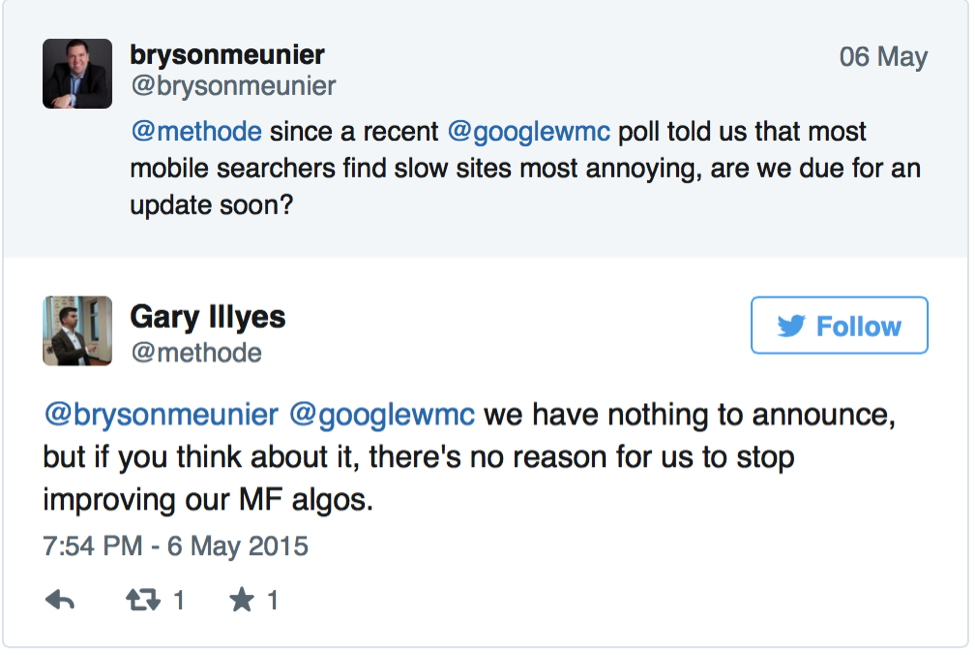Click the Gary Illyes display name
Screen dimensions: 975x655
point(207,317)
